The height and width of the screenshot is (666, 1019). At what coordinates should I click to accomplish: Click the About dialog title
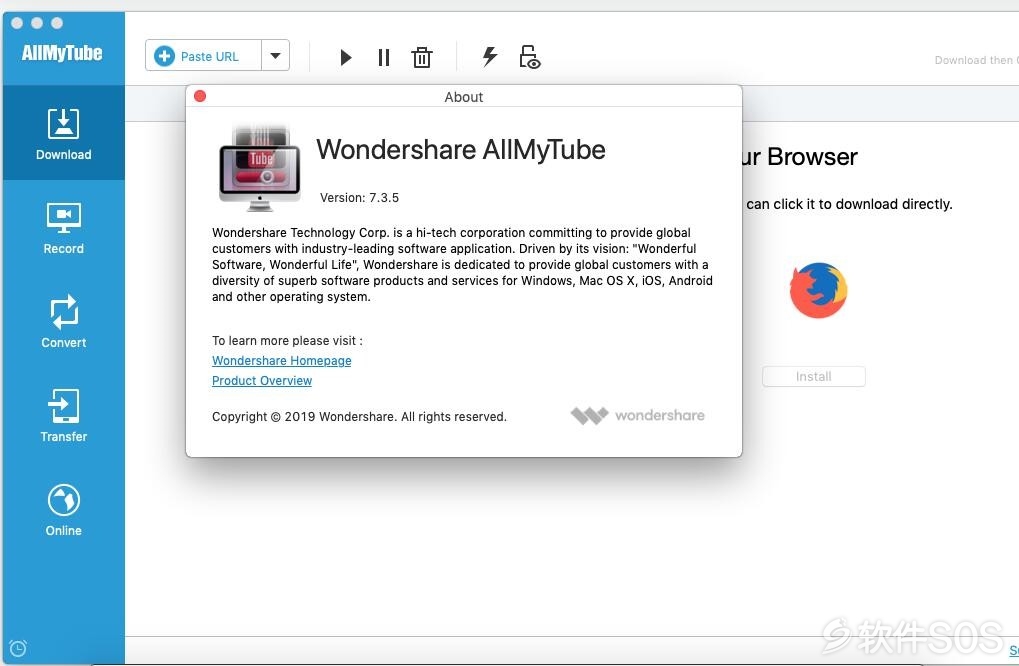[463, 97]
